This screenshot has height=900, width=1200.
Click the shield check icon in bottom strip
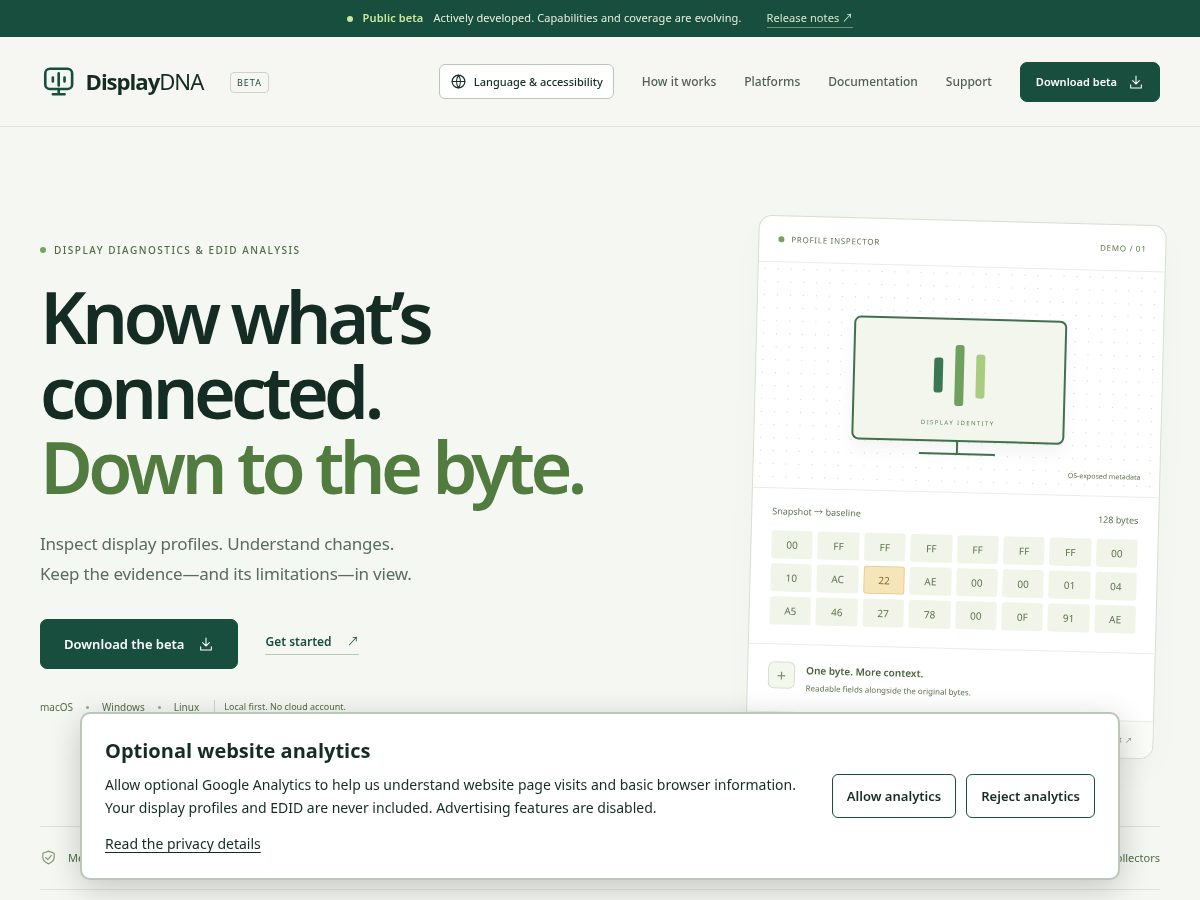48,858
